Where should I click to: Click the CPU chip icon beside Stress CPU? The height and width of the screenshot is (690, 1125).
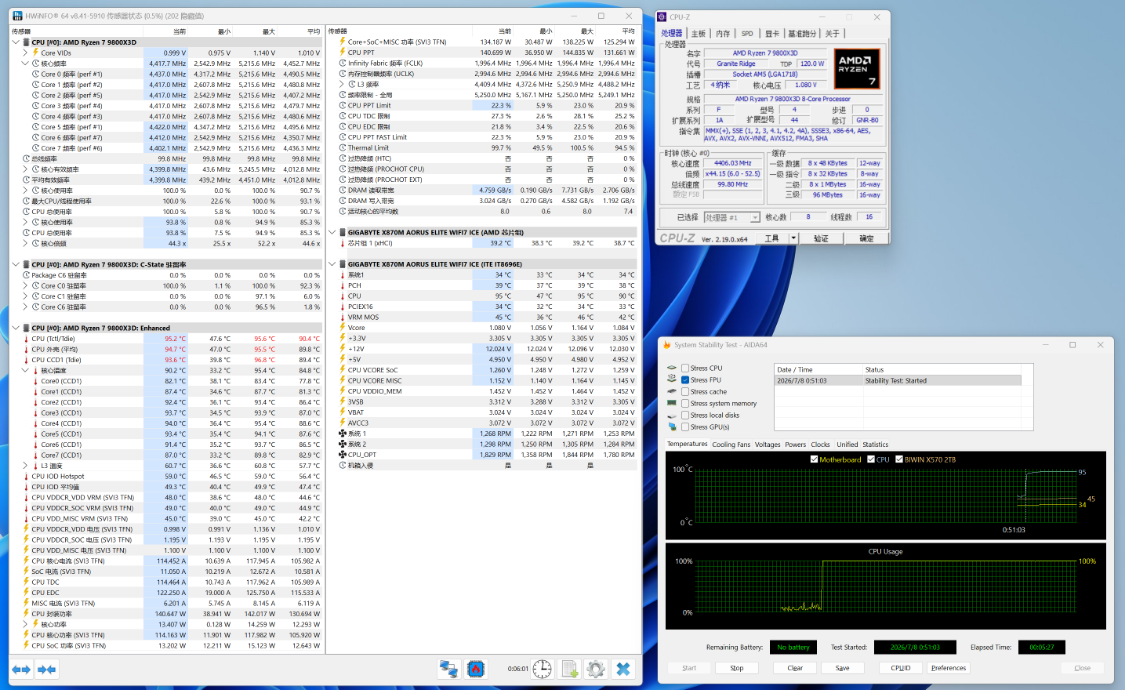pos(672,368)
